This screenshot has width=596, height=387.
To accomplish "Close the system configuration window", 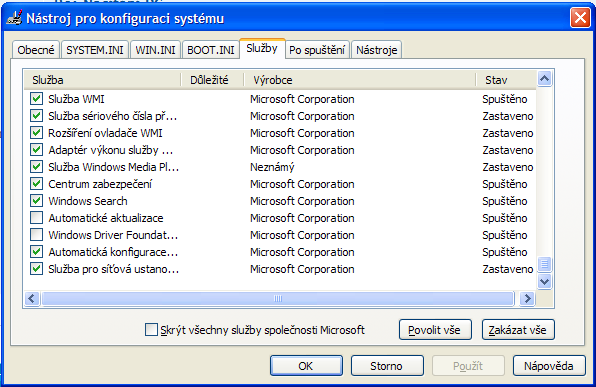I will (580, 18).
